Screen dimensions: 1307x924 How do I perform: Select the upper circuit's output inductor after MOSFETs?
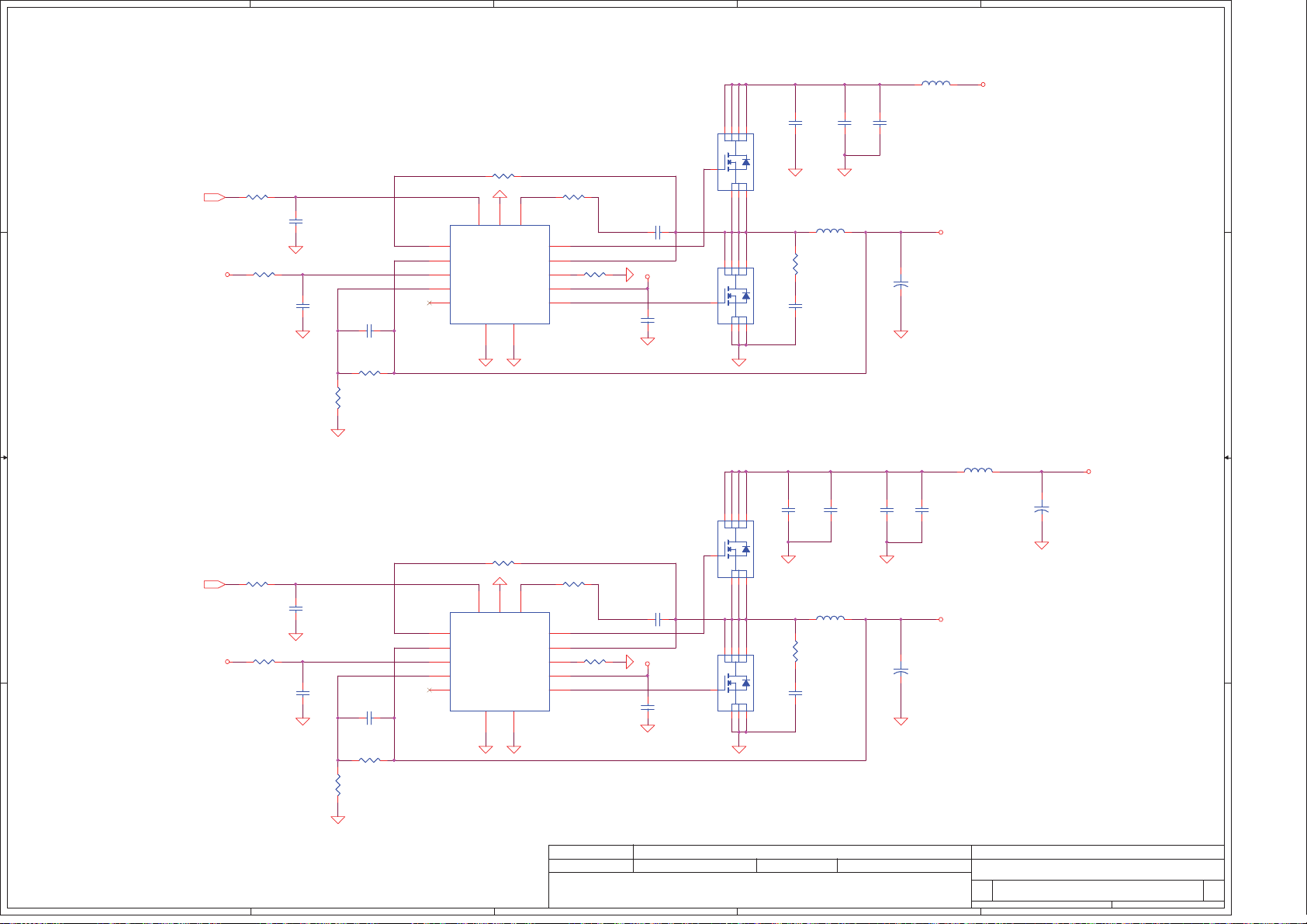pos(830,231)
